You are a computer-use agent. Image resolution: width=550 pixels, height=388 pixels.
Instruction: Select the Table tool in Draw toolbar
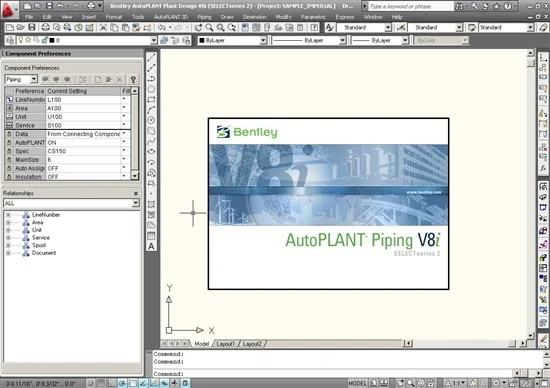click(151, 236)
